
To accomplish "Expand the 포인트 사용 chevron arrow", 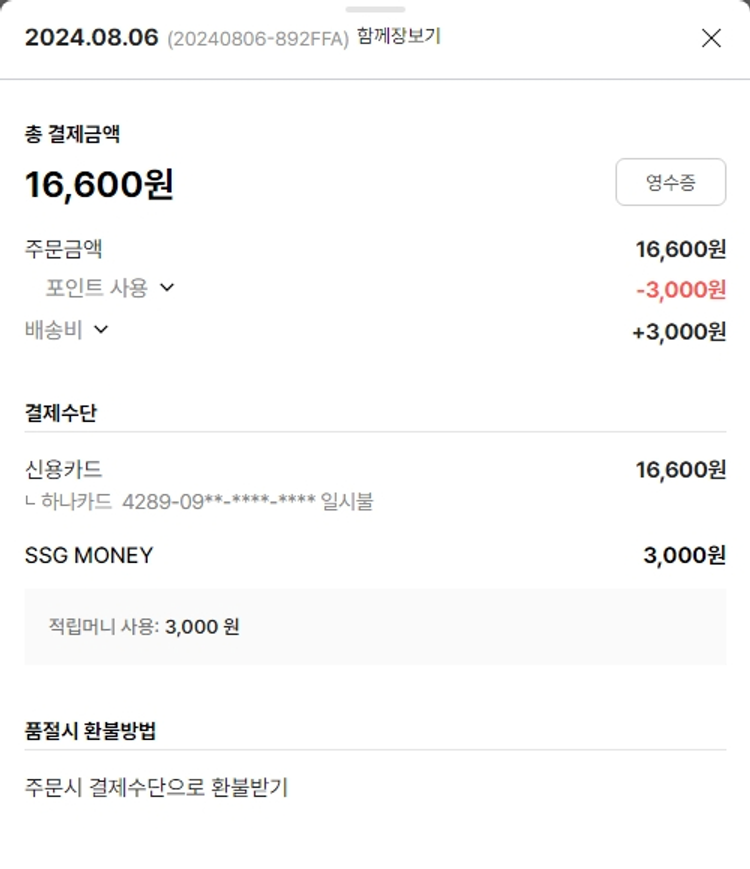I will 167,288.
